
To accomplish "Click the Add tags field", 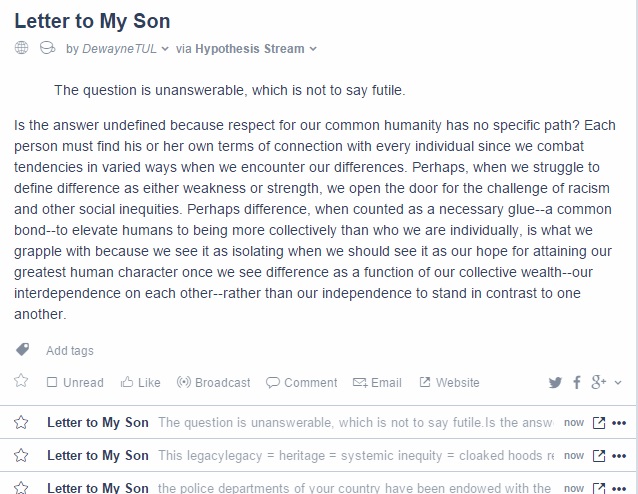I will pos(70,350).
